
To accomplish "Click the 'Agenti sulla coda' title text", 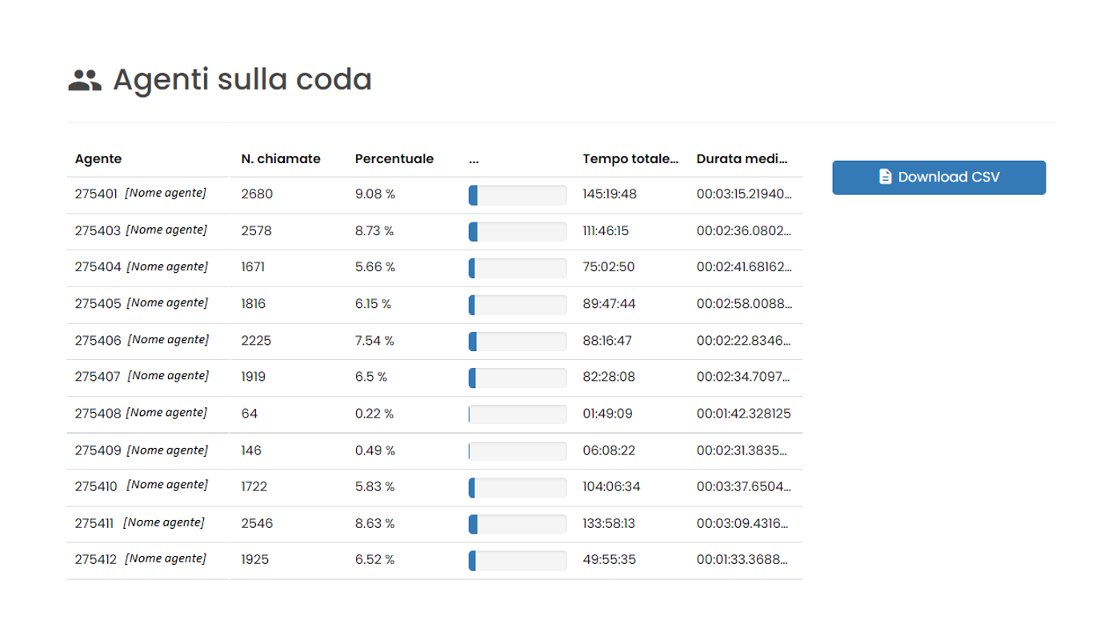I will [242, 79].
